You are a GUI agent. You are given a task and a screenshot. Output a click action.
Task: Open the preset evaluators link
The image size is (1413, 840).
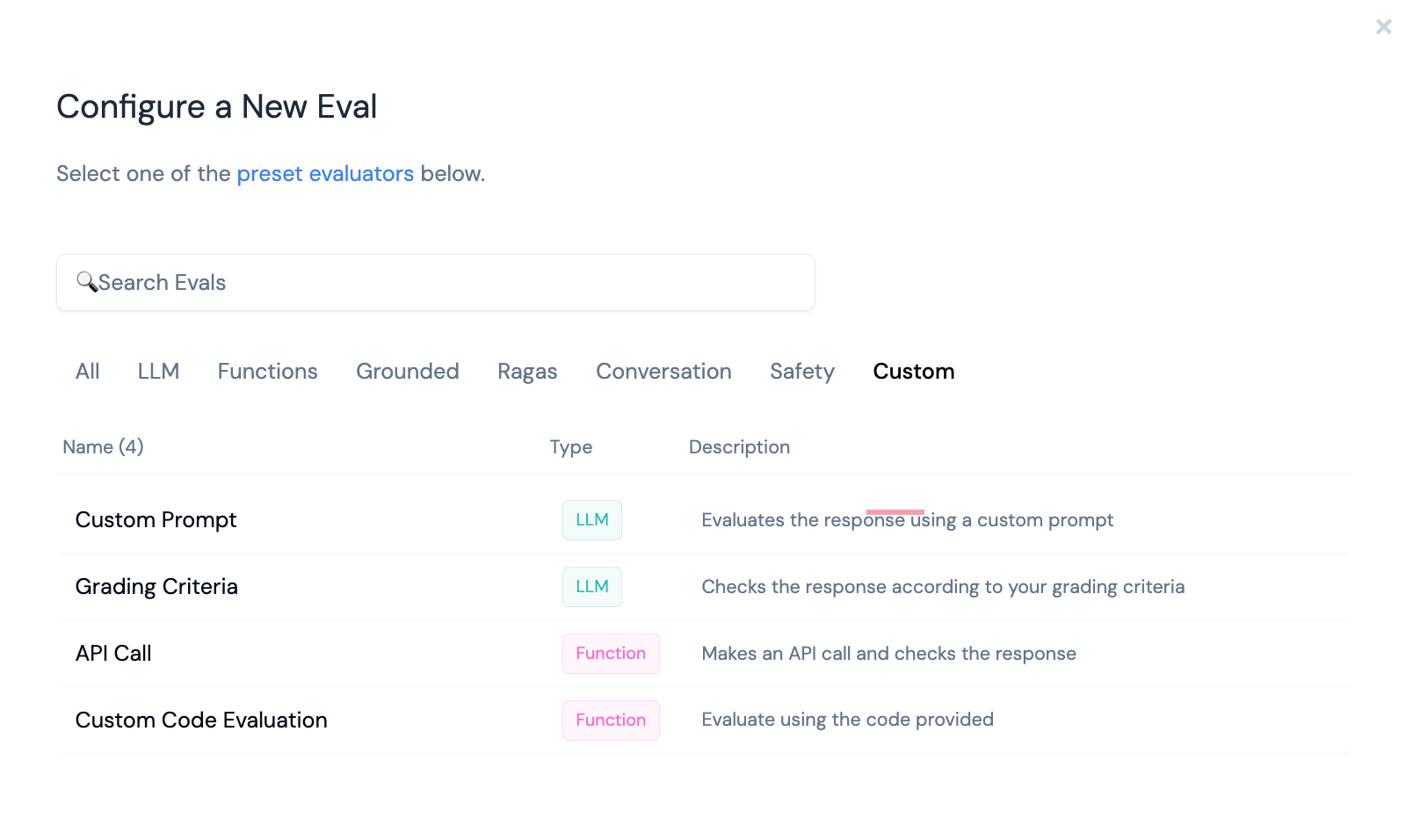(x=325, y=174)
